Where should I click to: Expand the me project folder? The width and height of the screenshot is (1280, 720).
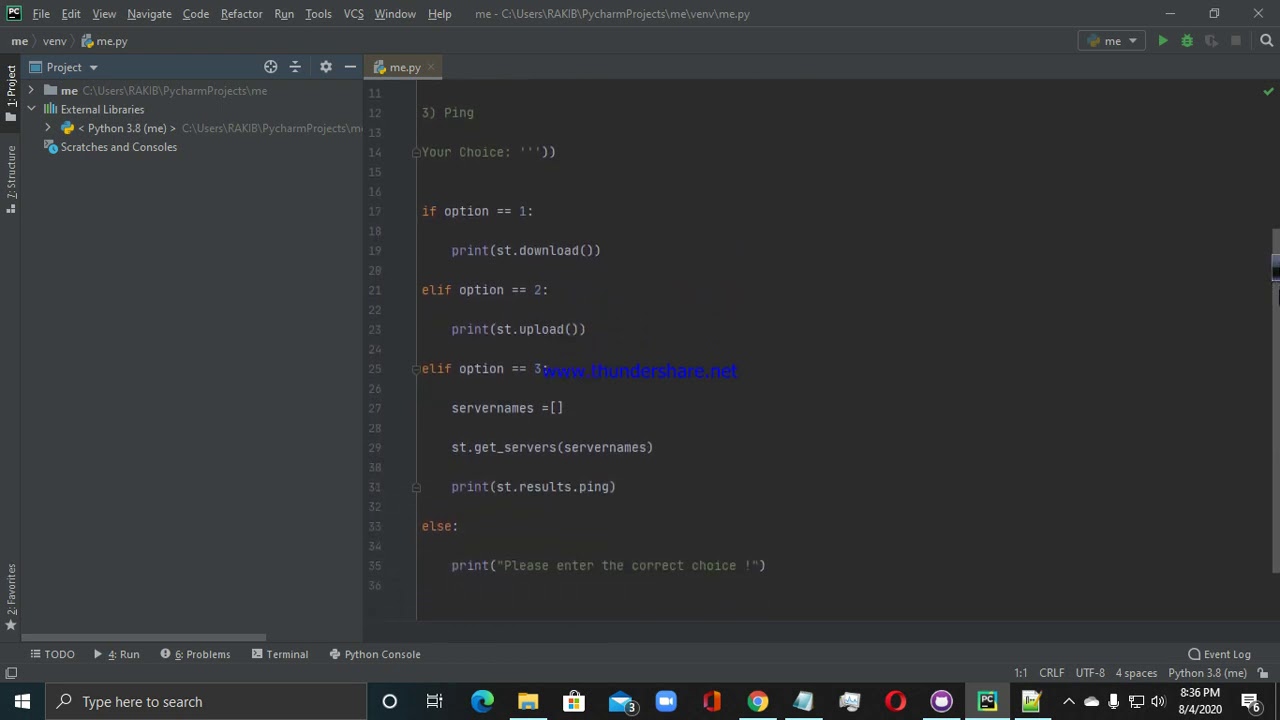click(31, 90)
